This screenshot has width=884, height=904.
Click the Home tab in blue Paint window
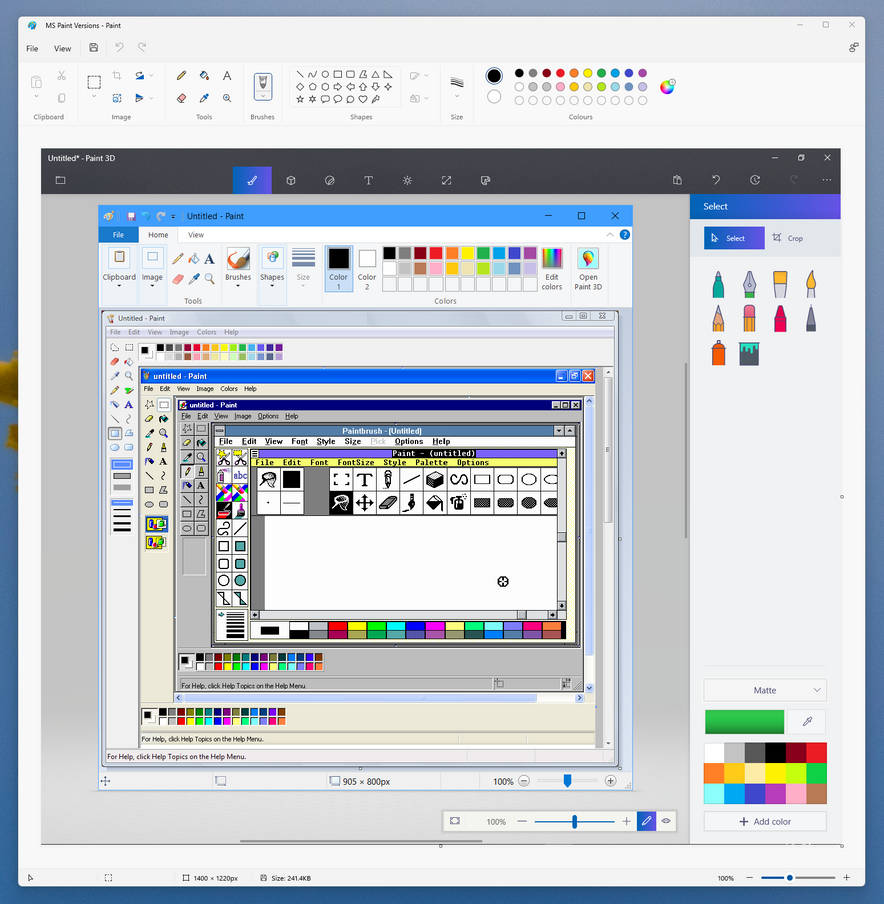coord(158,235)
